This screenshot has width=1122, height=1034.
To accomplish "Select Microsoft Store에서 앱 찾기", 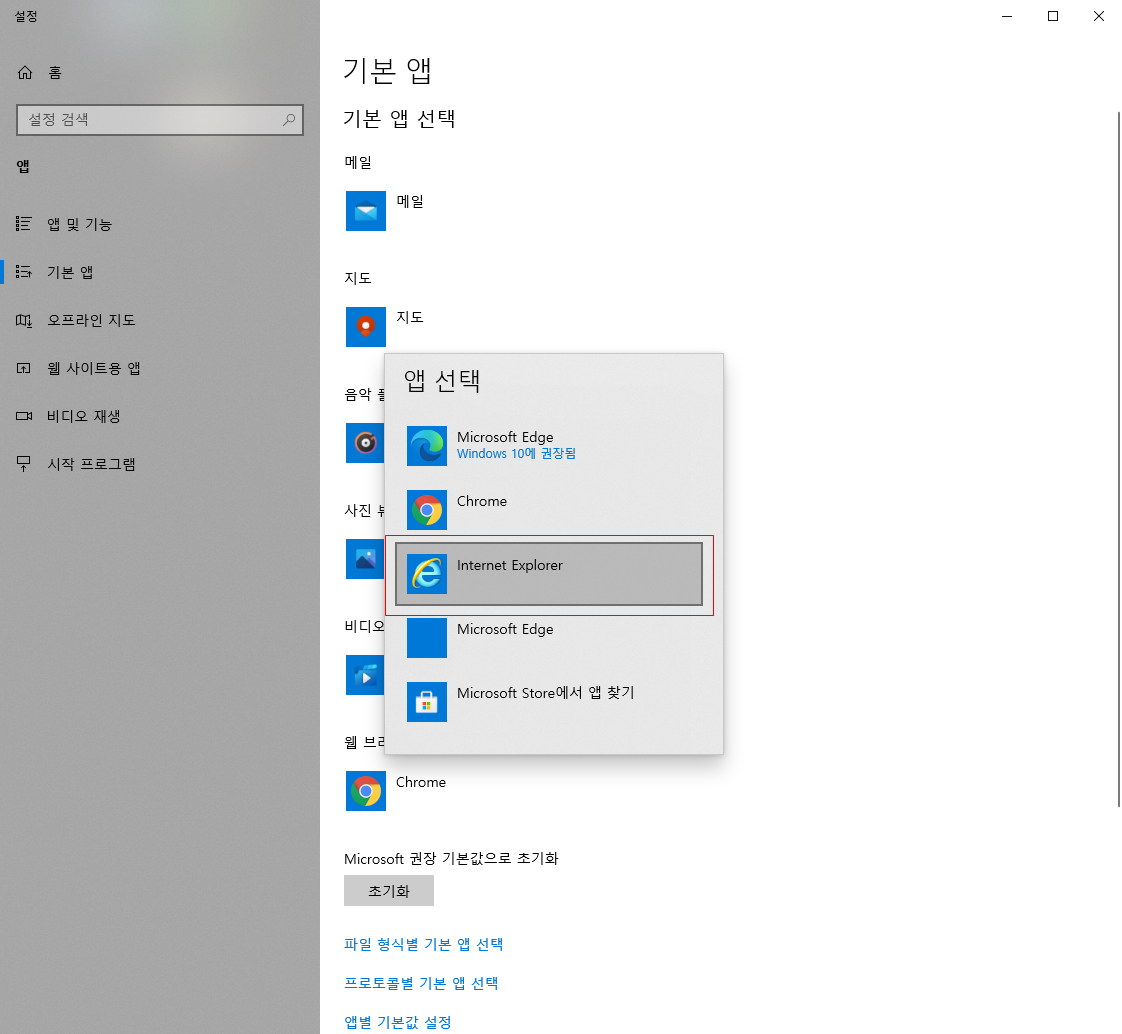I will point(549,702).
